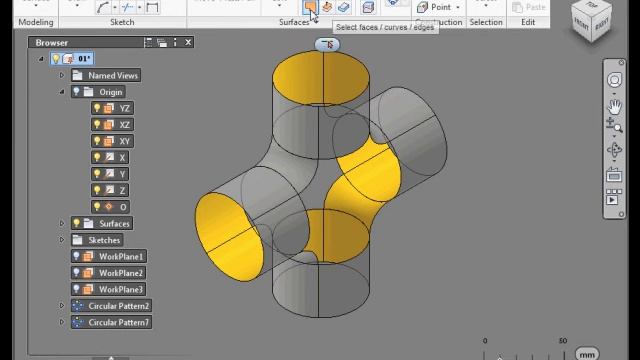This screenshot has height=360, width=640.
Task: Open the Surfaces panel dropdown
Action: 316,22
